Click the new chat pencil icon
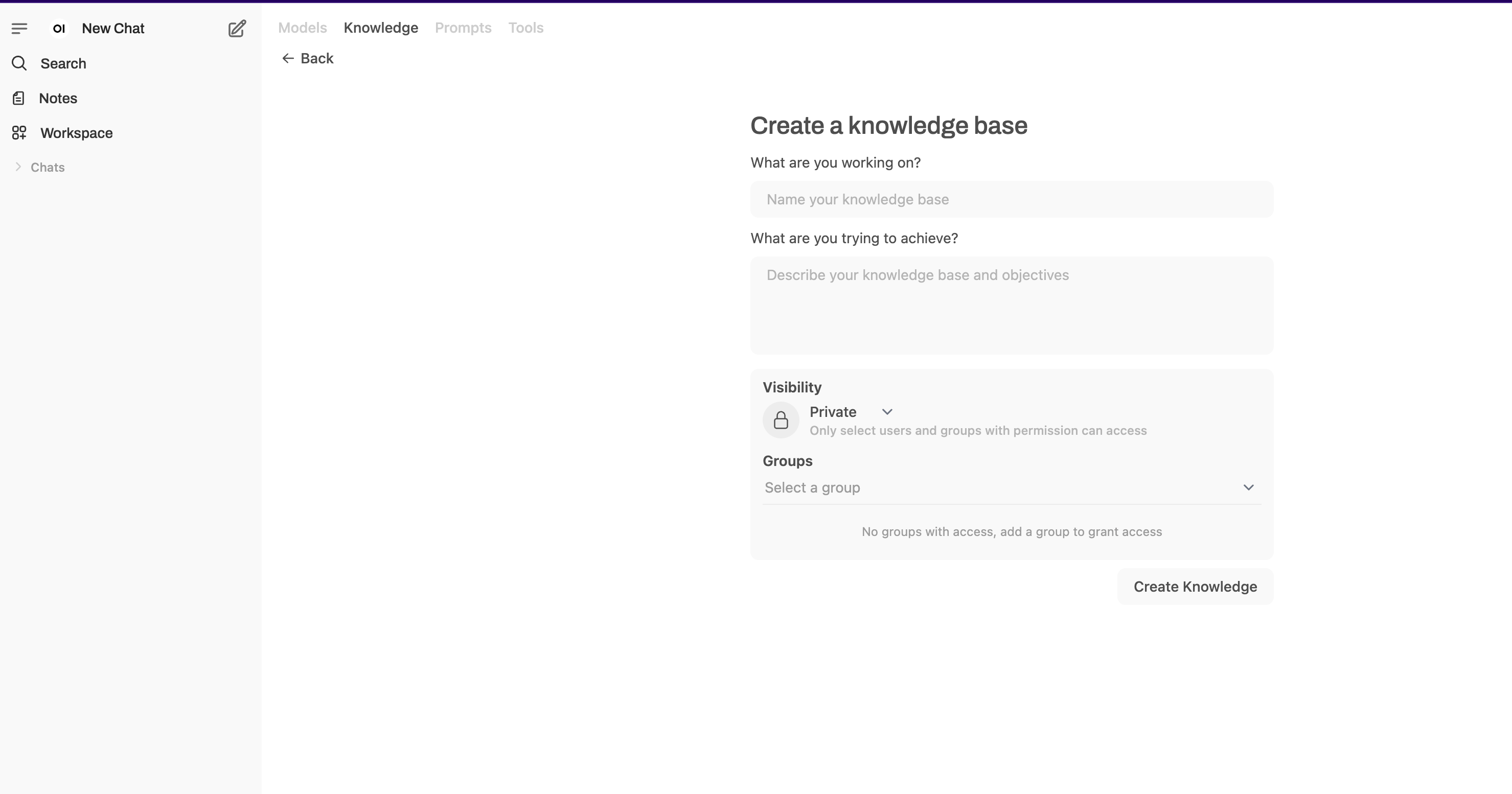Screen dimensions: 1512x794 237,28
